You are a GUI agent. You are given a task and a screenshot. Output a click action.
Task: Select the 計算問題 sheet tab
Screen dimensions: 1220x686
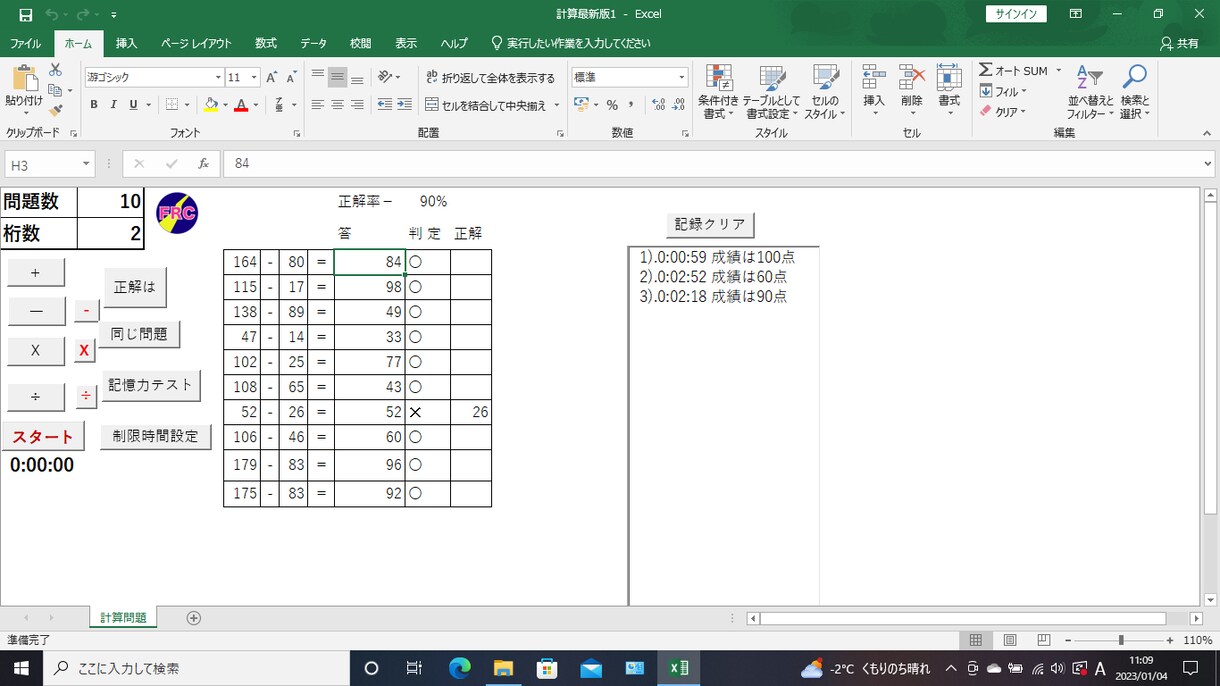[x=123, y=618]
